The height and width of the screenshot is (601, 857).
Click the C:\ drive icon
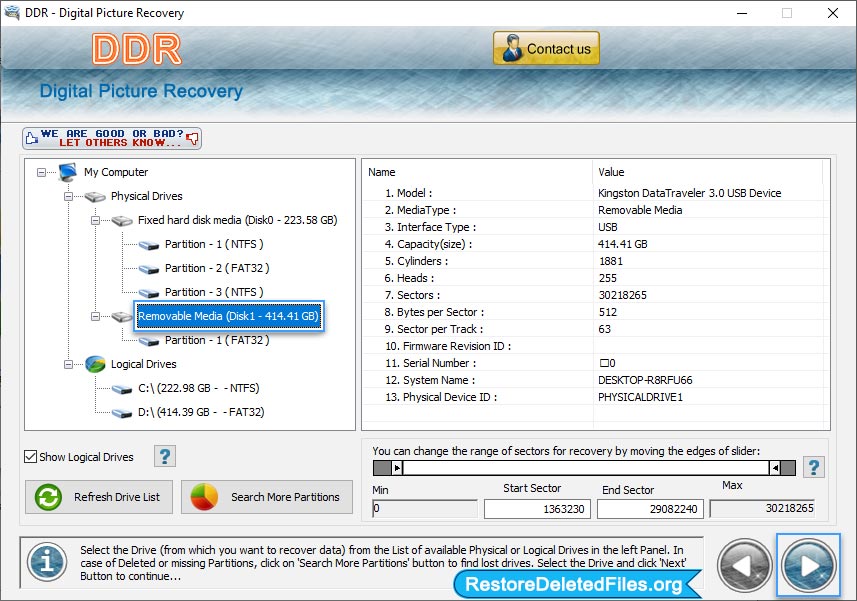pos(122,389)
